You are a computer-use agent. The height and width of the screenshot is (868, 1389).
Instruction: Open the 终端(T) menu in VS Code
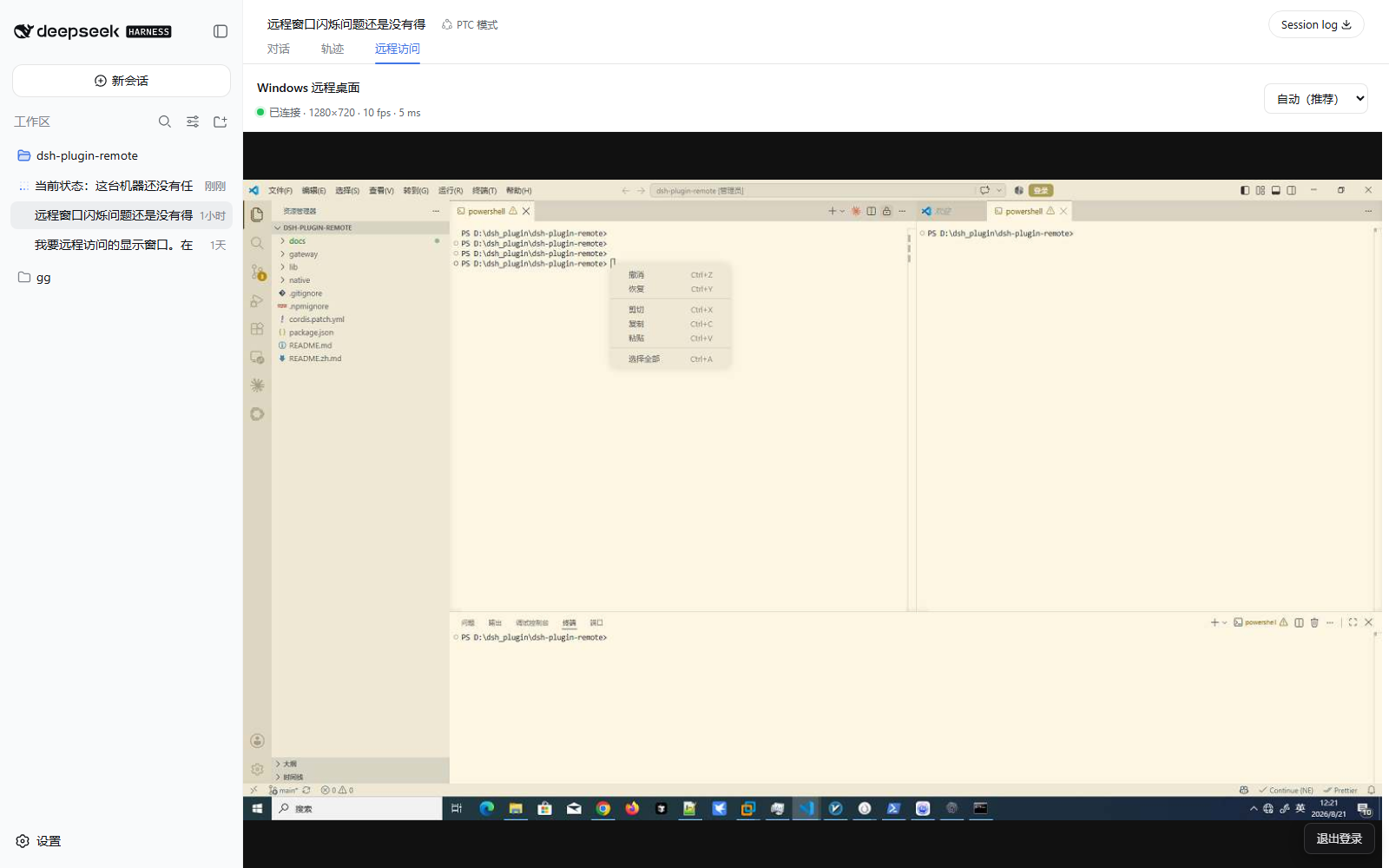click(x=484, y=190)
